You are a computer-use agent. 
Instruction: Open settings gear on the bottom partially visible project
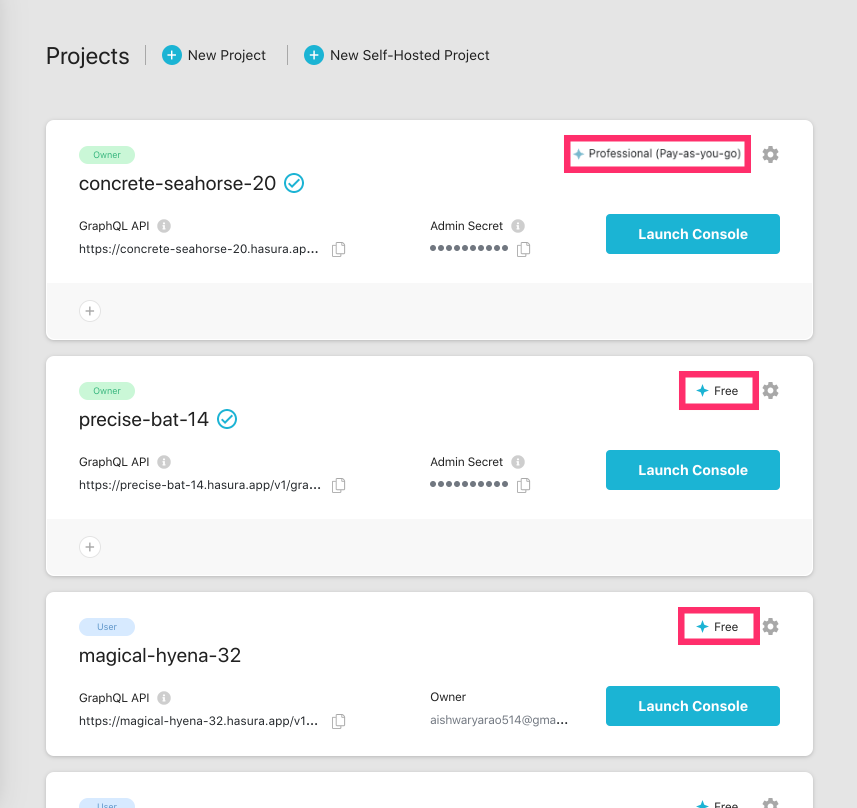770,803
